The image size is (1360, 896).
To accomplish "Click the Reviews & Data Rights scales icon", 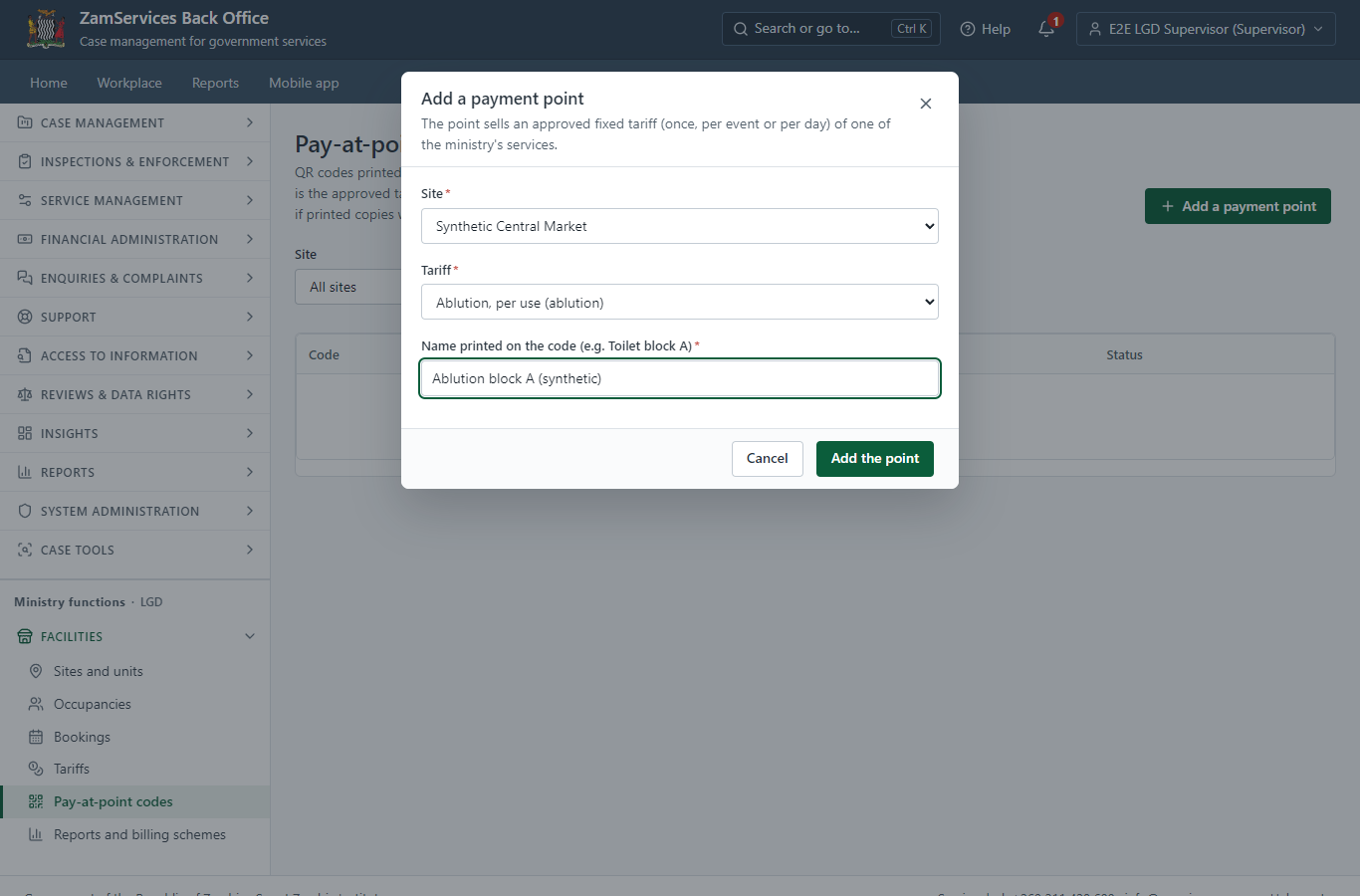I will (x=25, y=394).
